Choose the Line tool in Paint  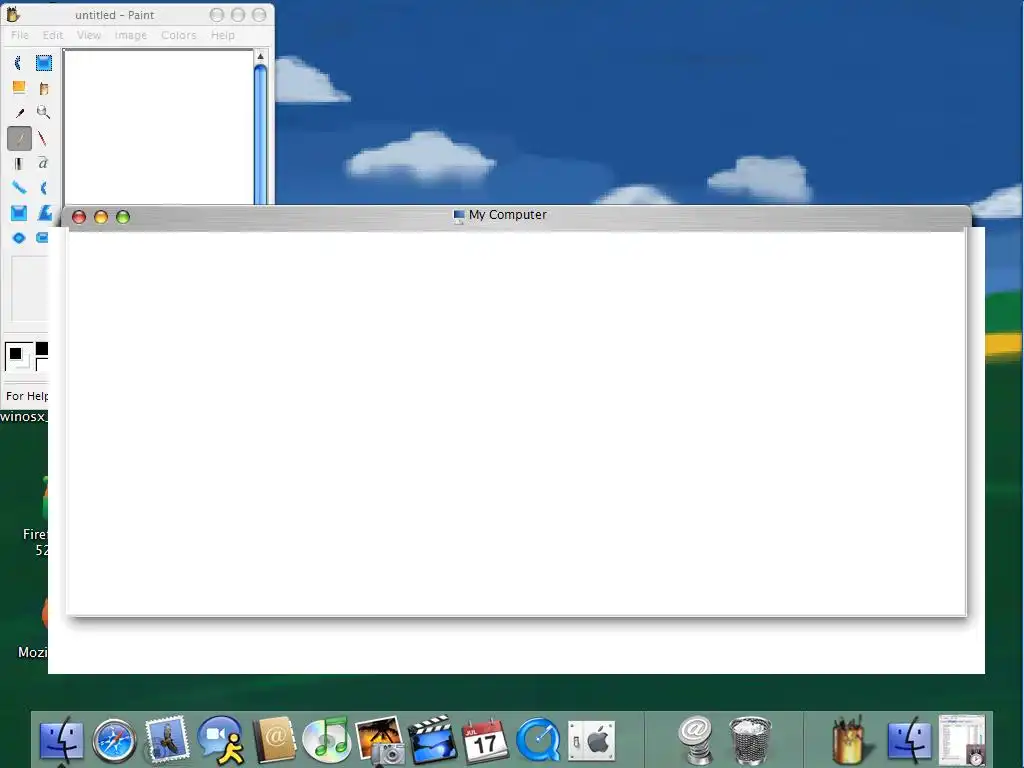point(19,188)
